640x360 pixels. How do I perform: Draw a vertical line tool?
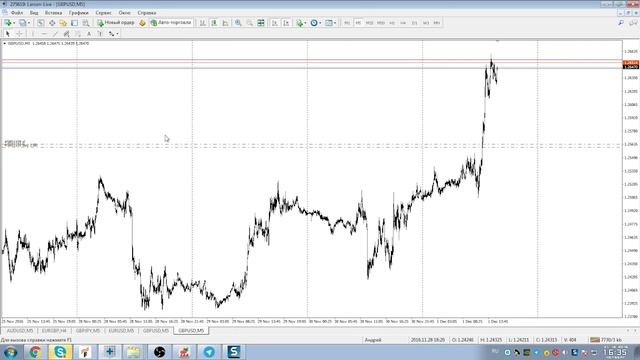pyautogui.click(x=33, y=34)
